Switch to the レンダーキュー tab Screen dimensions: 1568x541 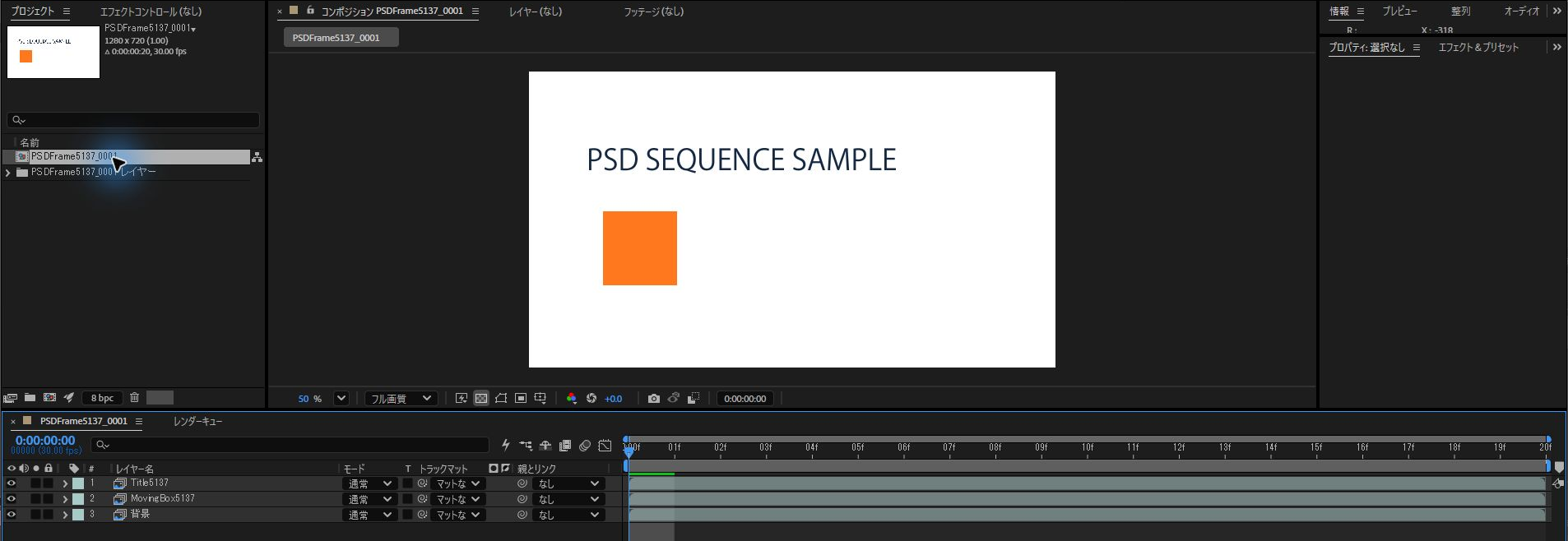click(197, 421)
